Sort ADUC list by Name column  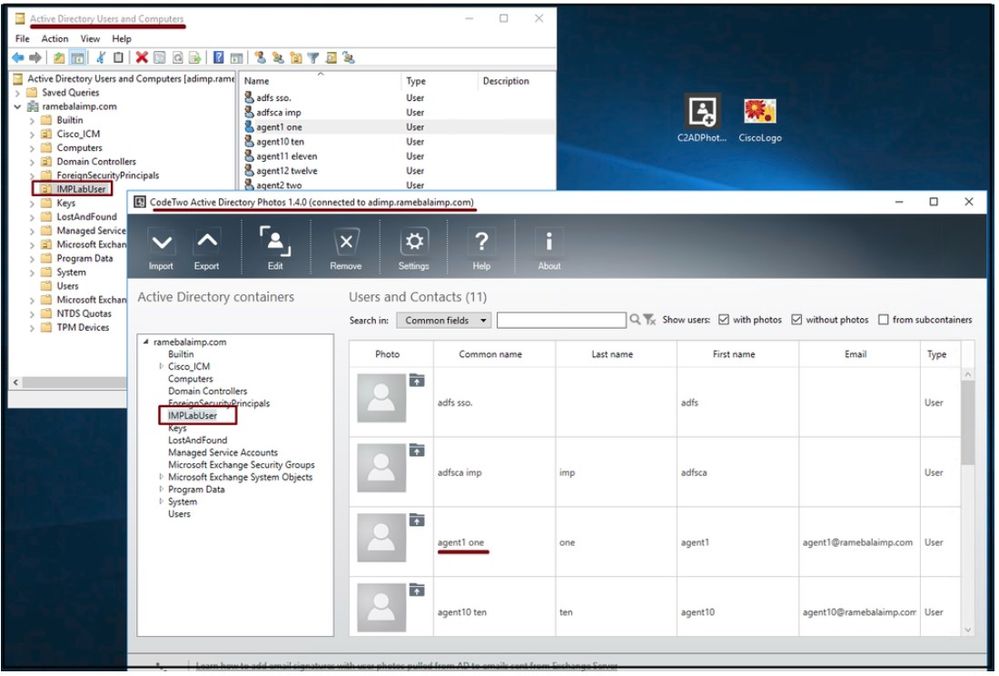[320, 81]
